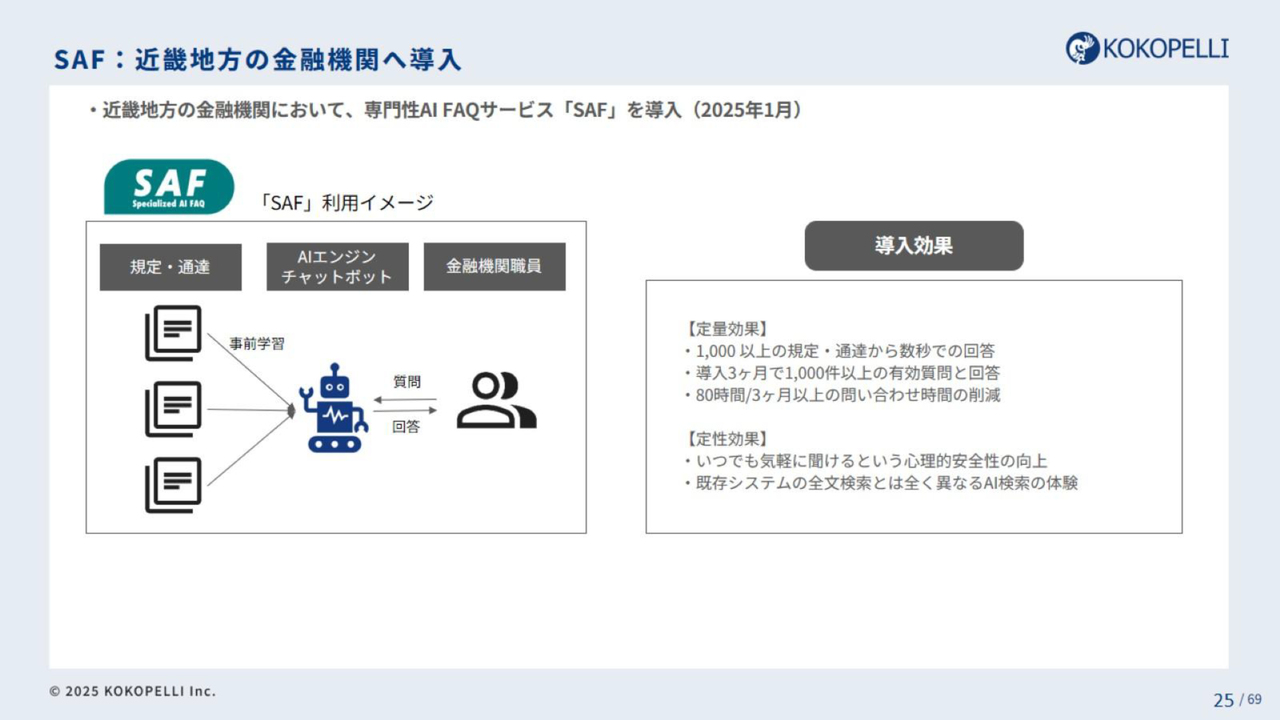Click the line 既存システムの全文検索とは全く異なるAI検索の体験
The height and width of the screenshot is (720, 1280).
point(881,483)
